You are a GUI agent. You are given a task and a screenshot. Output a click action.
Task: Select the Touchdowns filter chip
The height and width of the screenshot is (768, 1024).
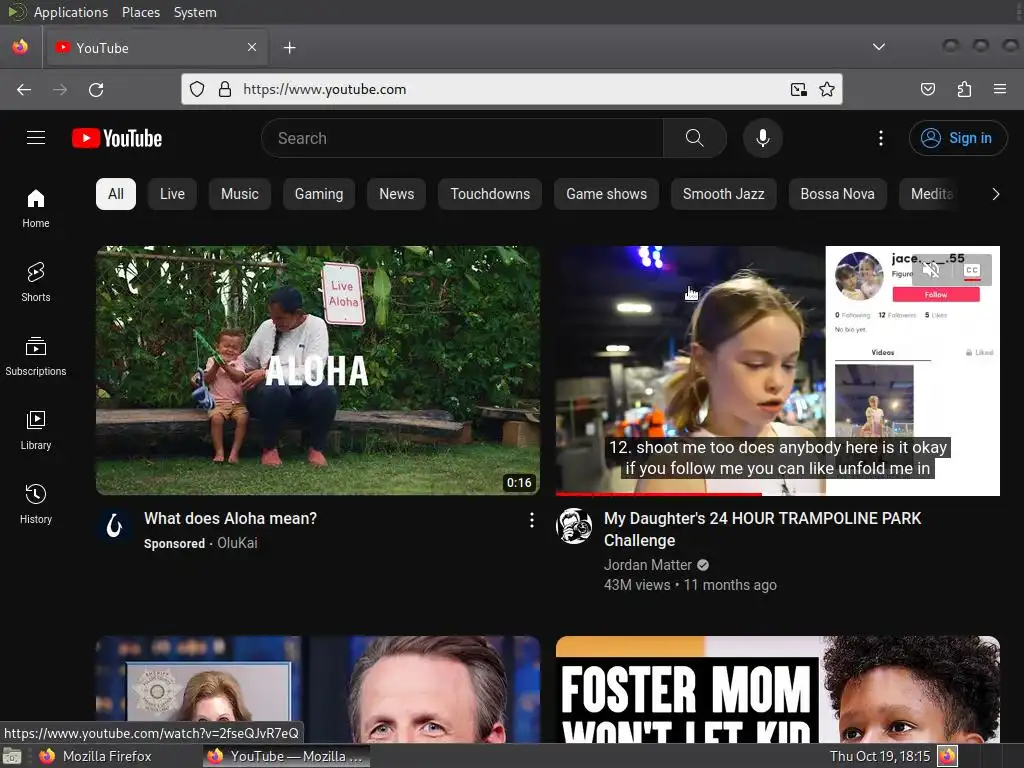point(490,194)
